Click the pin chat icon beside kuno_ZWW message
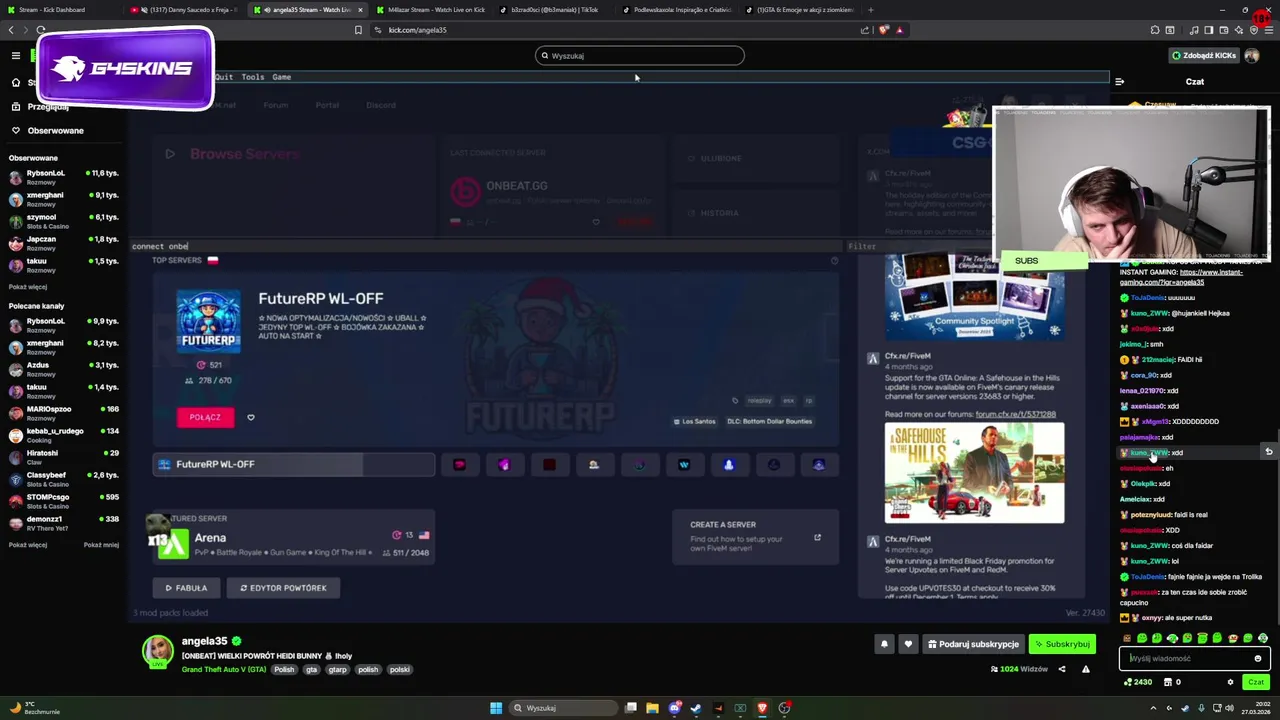Image resolution: width=1280 pixels, height=720 pixels. 1268,452
